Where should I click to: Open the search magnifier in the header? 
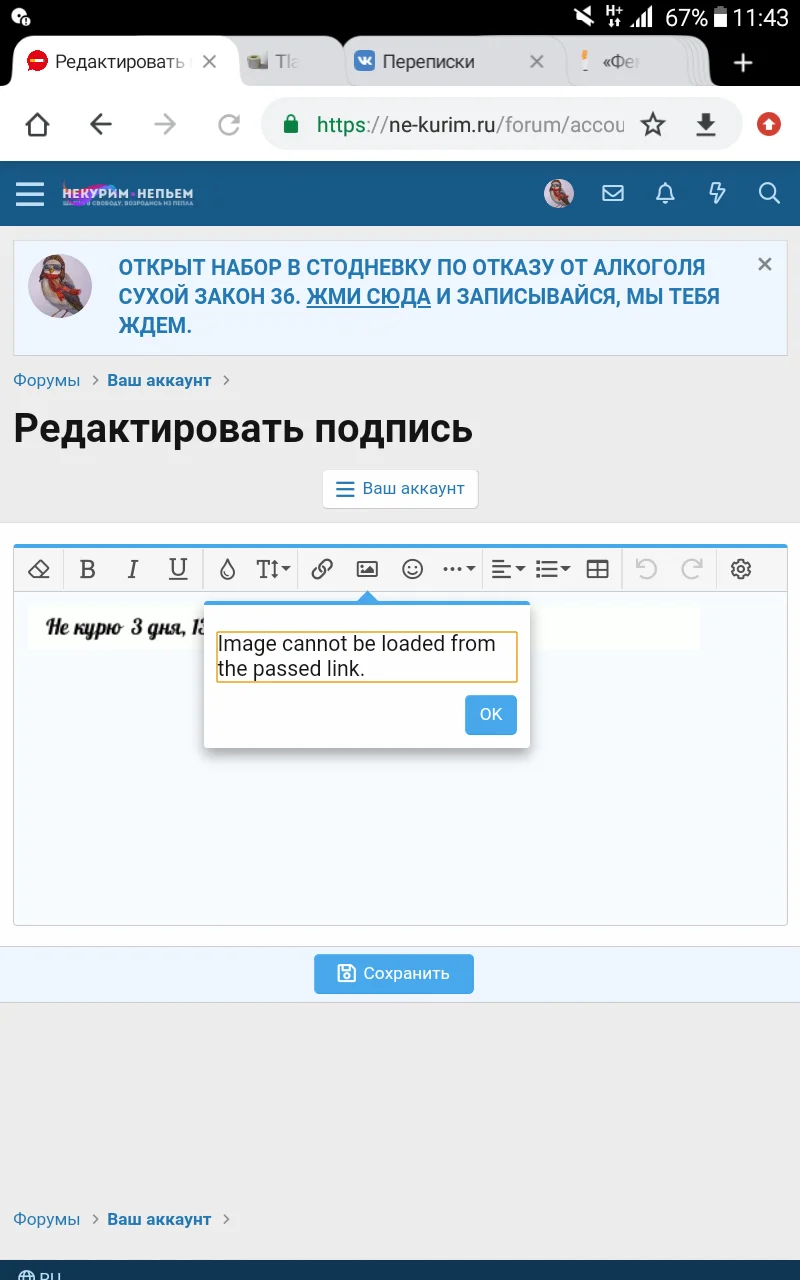769,193
